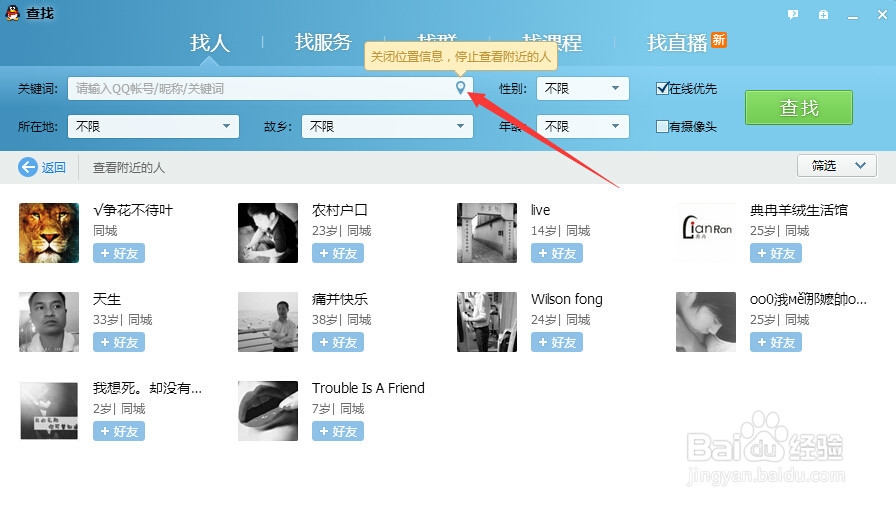Click the green 查找 search button
The height and width of the screenshot is (507, 896).
(799, 107)
